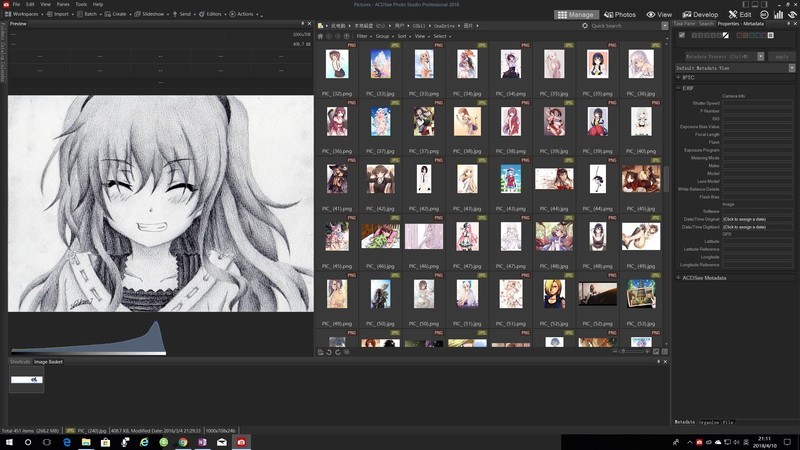Switch to Edit mode
The height and width of the screenshot is (450, 800).
pyautogui.click(x=740, y=14)
